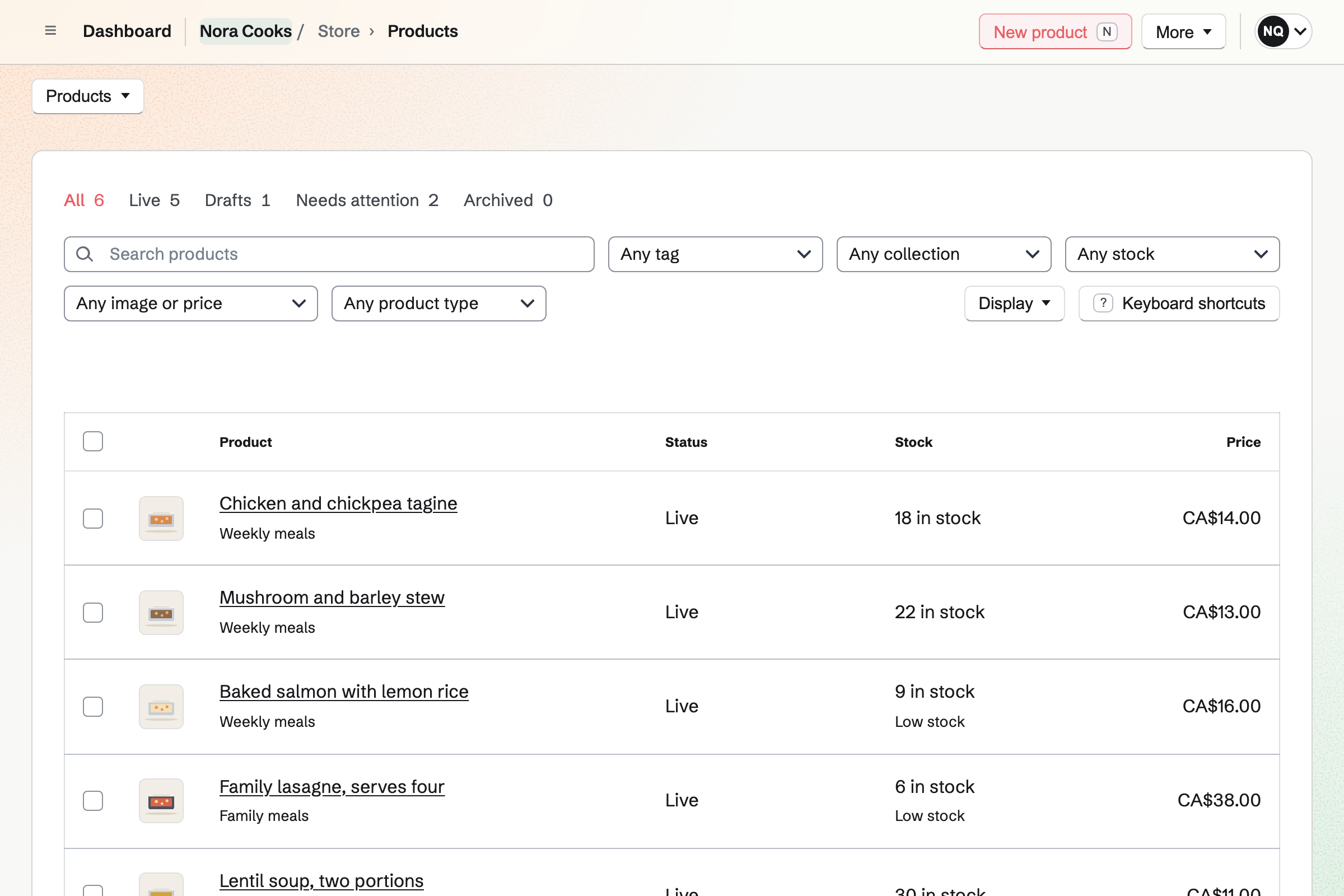The height and width of the screenshot is (896, 1344).
Task: Expand the Any collection filter
Action: [x=944, y=254]
